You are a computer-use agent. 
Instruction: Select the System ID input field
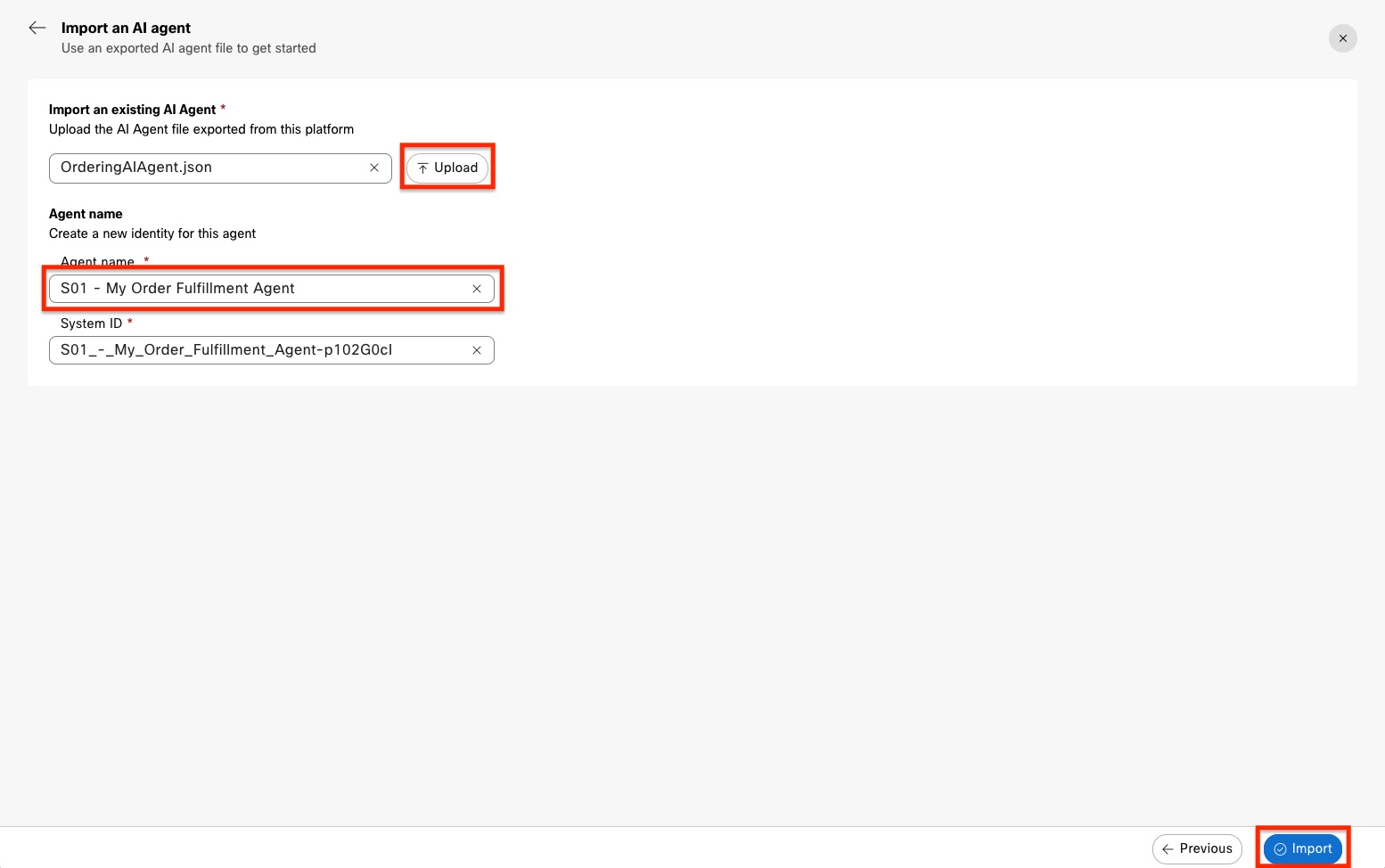258,350
